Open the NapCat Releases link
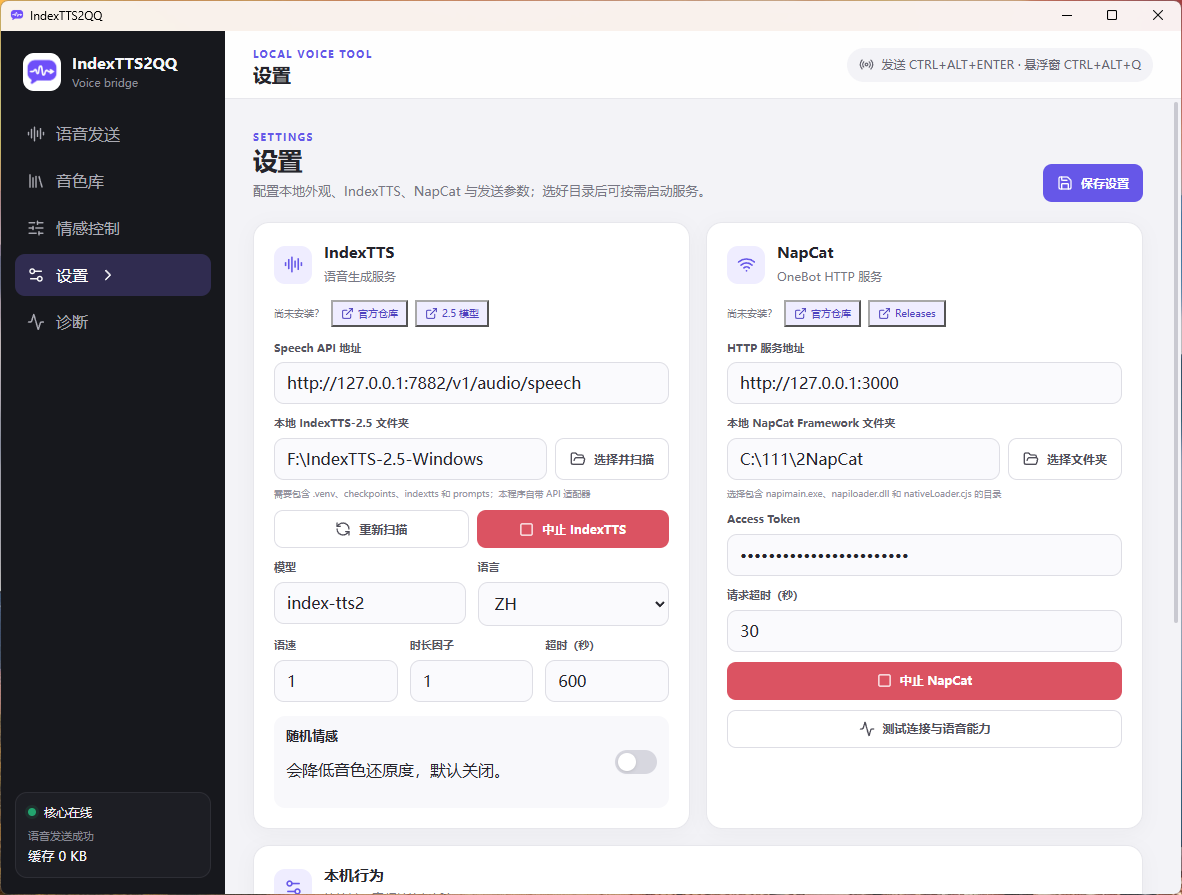1182x895 pixels. (907, 314)
